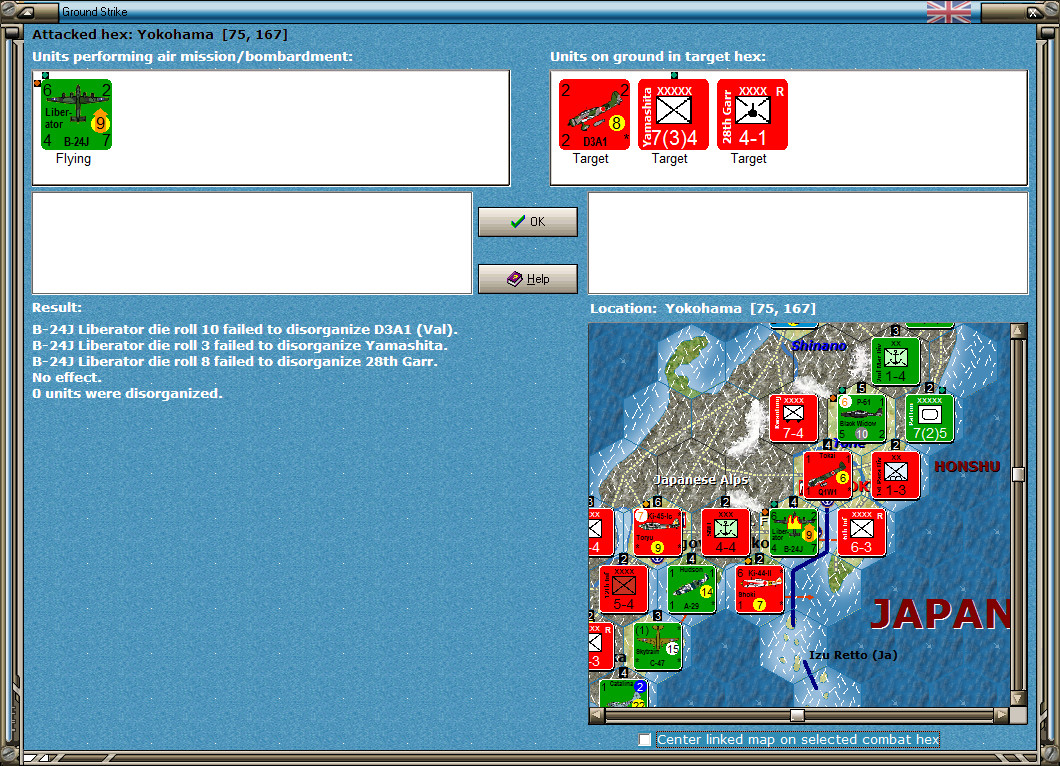Click the Japanese Alps map label

pos(701,479)
